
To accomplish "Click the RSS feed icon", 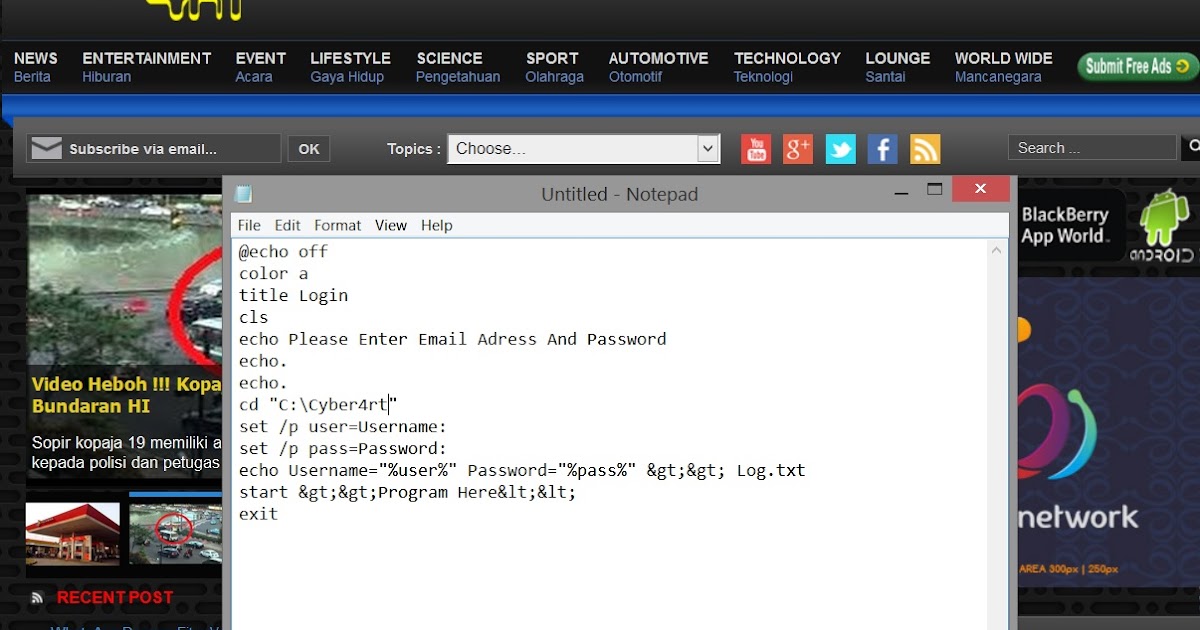I will coord(924,148).
